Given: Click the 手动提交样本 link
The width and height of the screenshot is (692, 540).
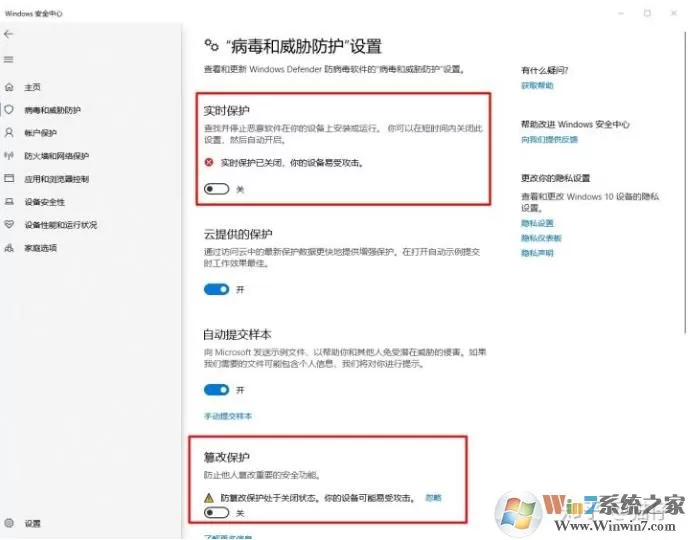Looking at the screenshot, I should coord(228,416).
